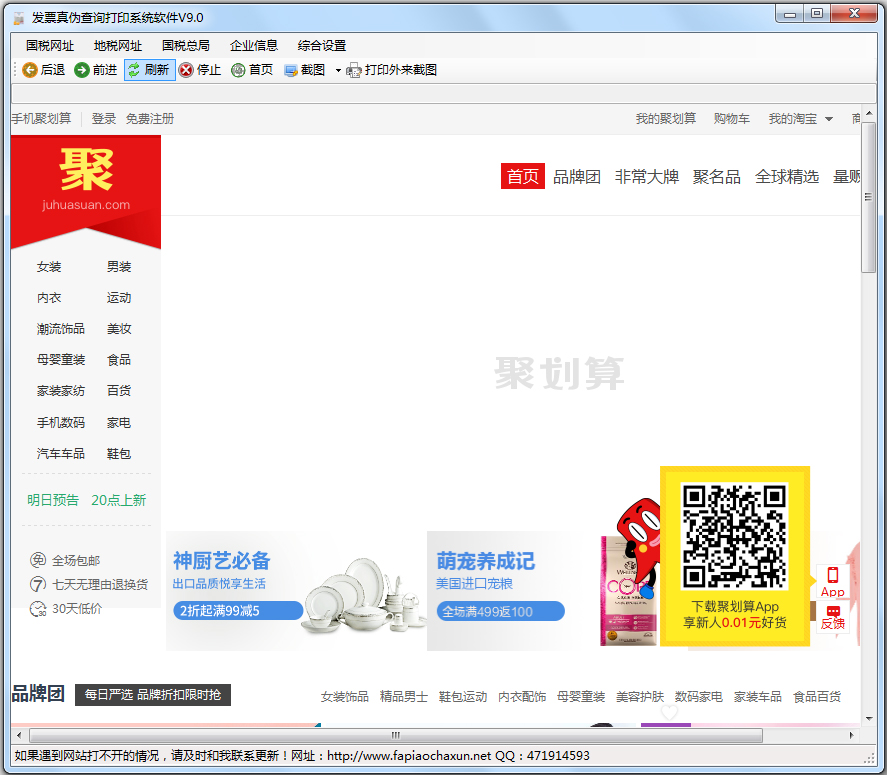Open the 神厨艺必备 tableware banner

pos(295,591)
